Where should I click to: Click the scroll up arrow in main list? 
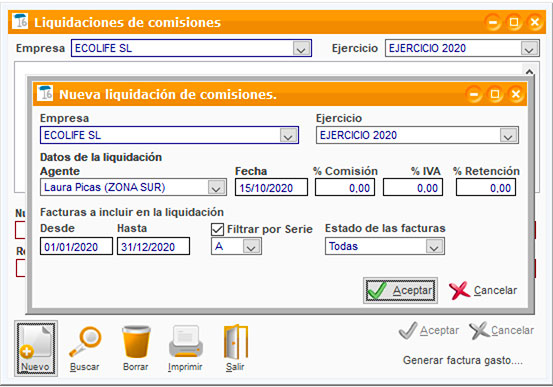click(529, 72)
